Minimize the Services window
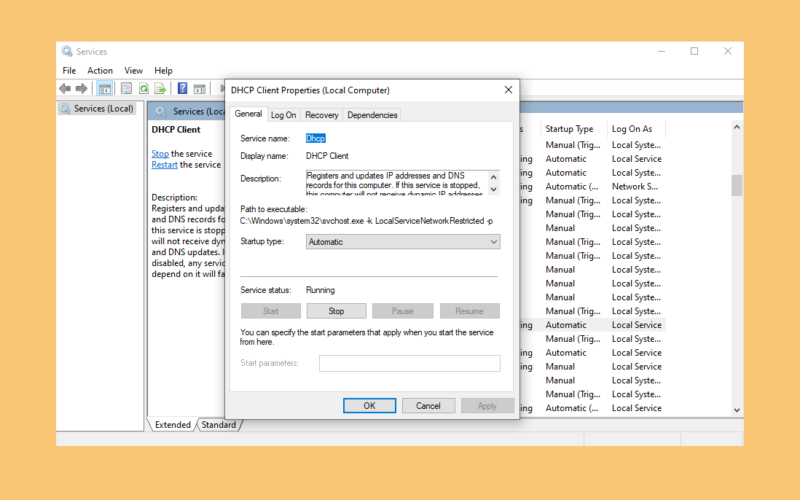The image size is (800, 500). pos(662,51)
